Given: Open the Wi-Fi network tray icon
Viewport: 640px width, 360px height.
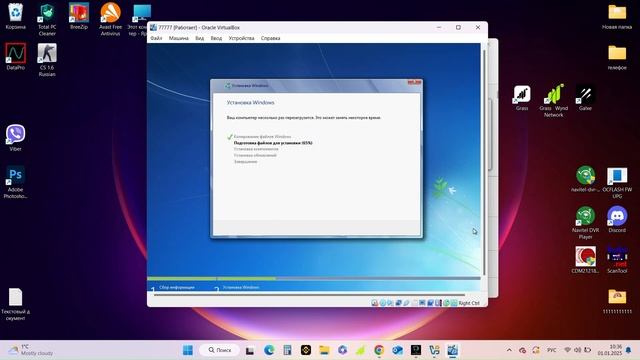Looking at the screenshot, I should point(567,350).
